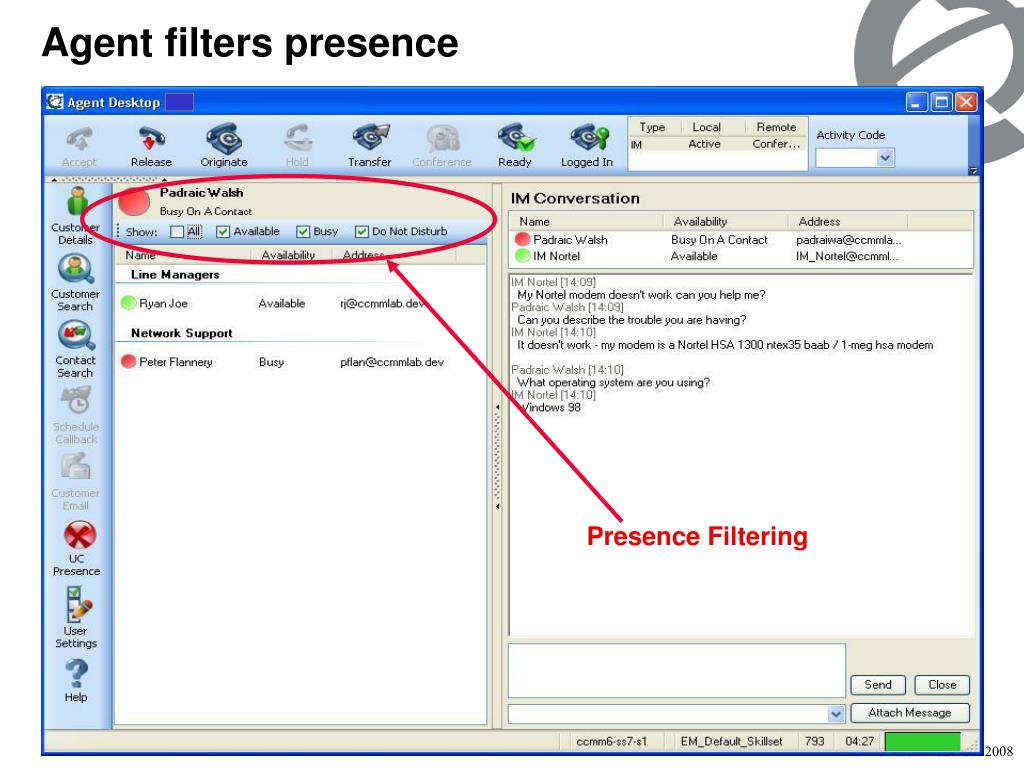
Task: Uncheck the Do Not Disturb filter
Action: (362, 232)
